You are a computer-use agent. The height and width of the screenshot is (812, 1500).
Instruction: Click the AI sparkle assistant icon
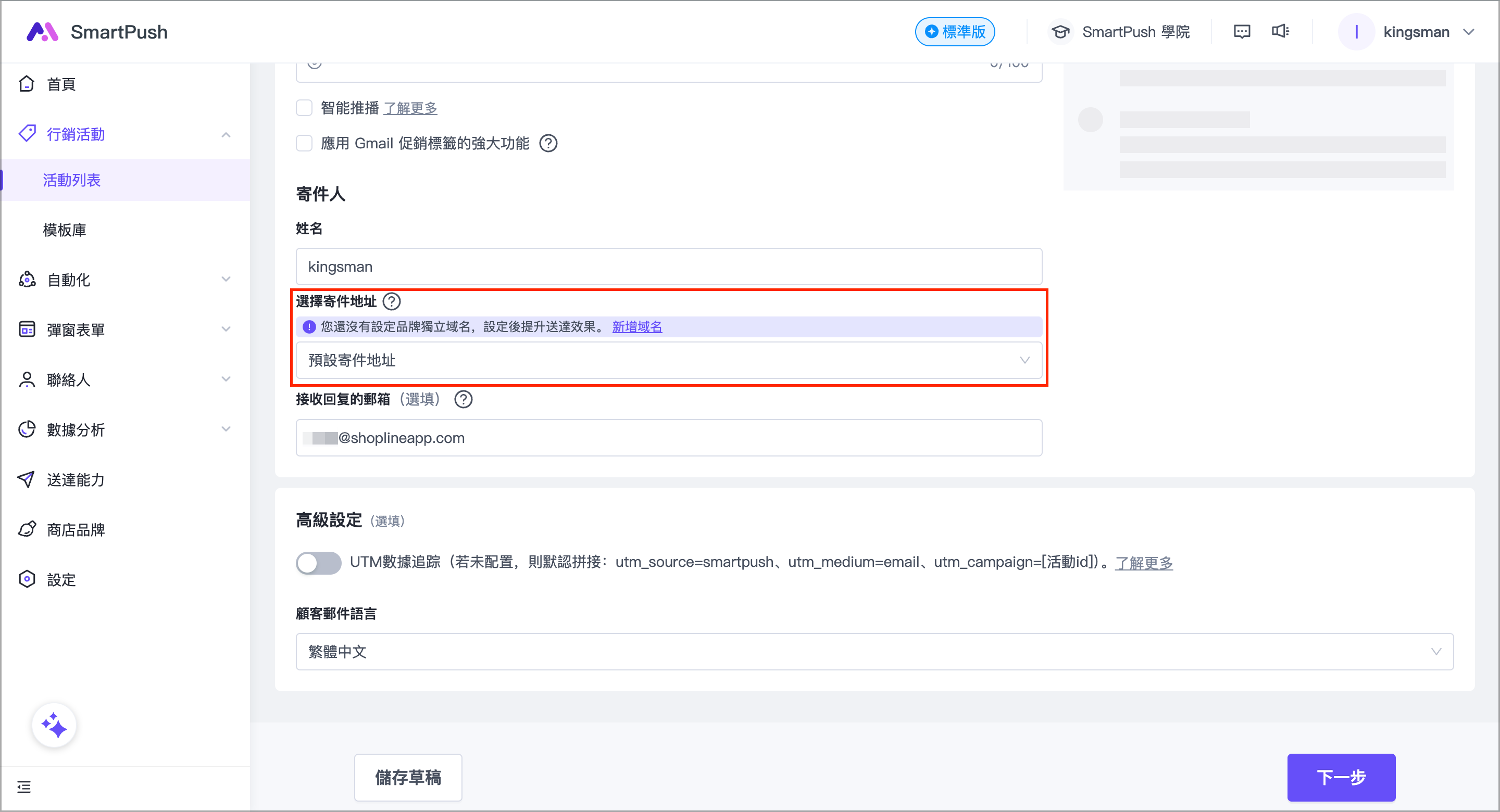point(54,725)
